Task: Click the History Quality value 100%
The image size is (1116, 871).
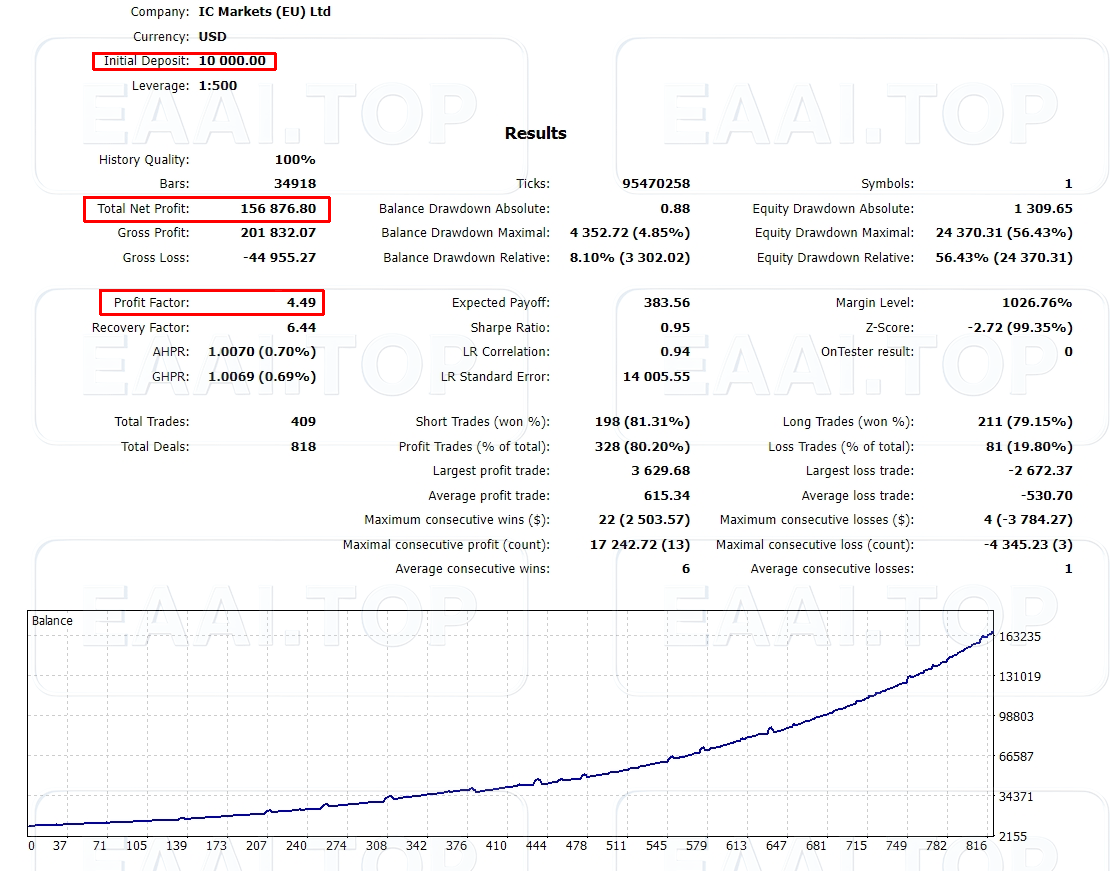Action: click(295, 160)
